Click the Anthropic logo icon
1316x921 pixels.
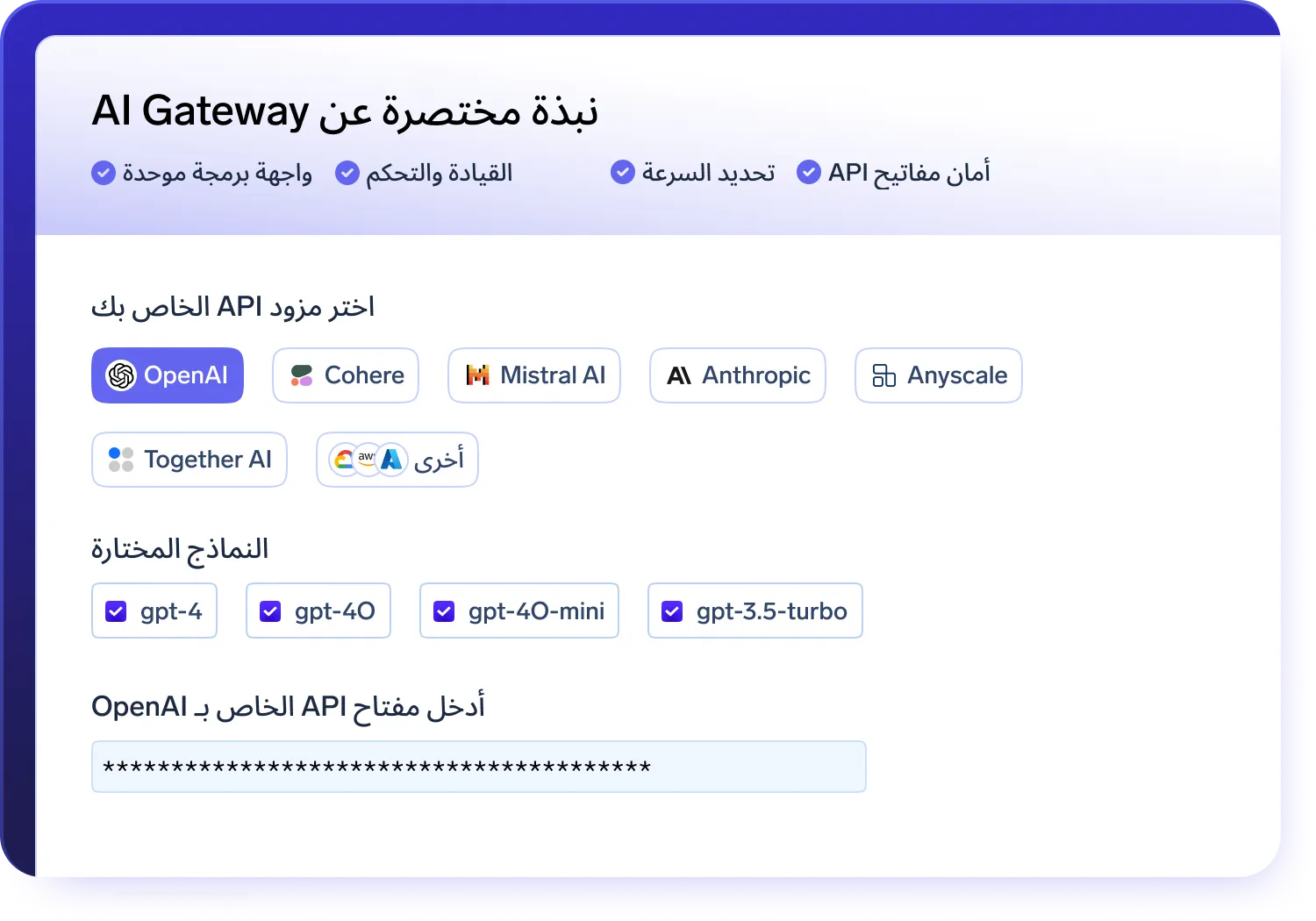pyautogui.click(x=679, y=376)
